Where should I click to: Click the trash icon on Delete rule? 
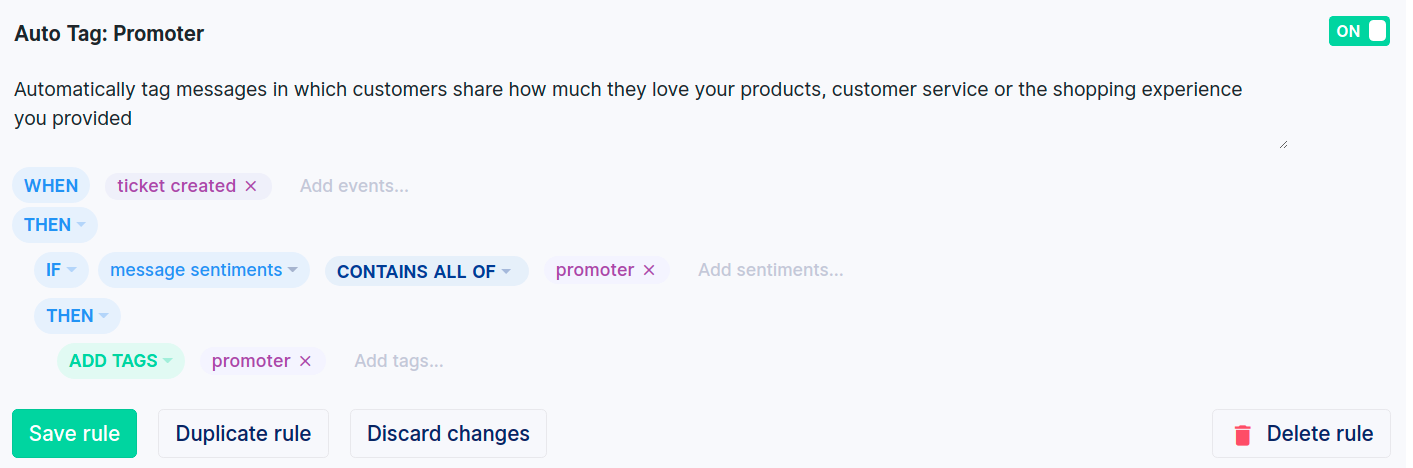pyautogui.click(x=1243, y=434)
